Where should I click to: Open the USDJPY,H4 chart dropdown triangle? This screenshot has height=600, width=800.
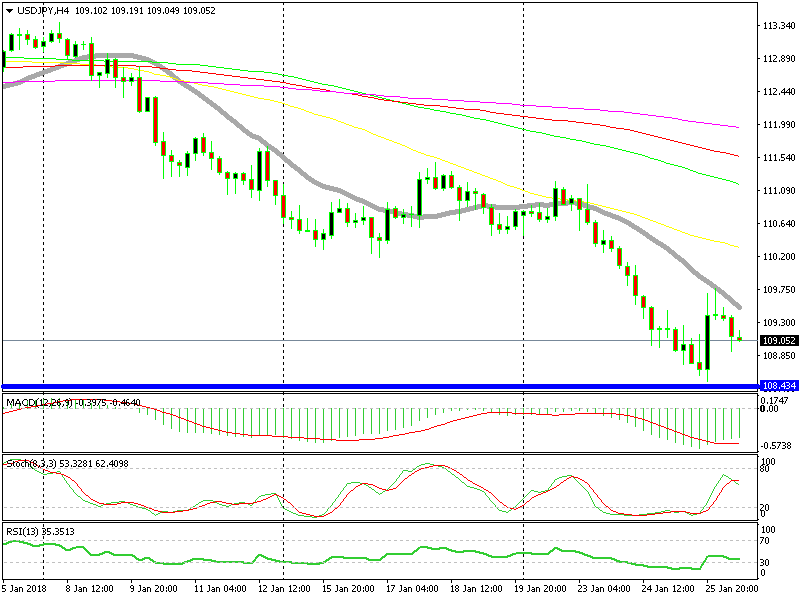tap(9, 11)
